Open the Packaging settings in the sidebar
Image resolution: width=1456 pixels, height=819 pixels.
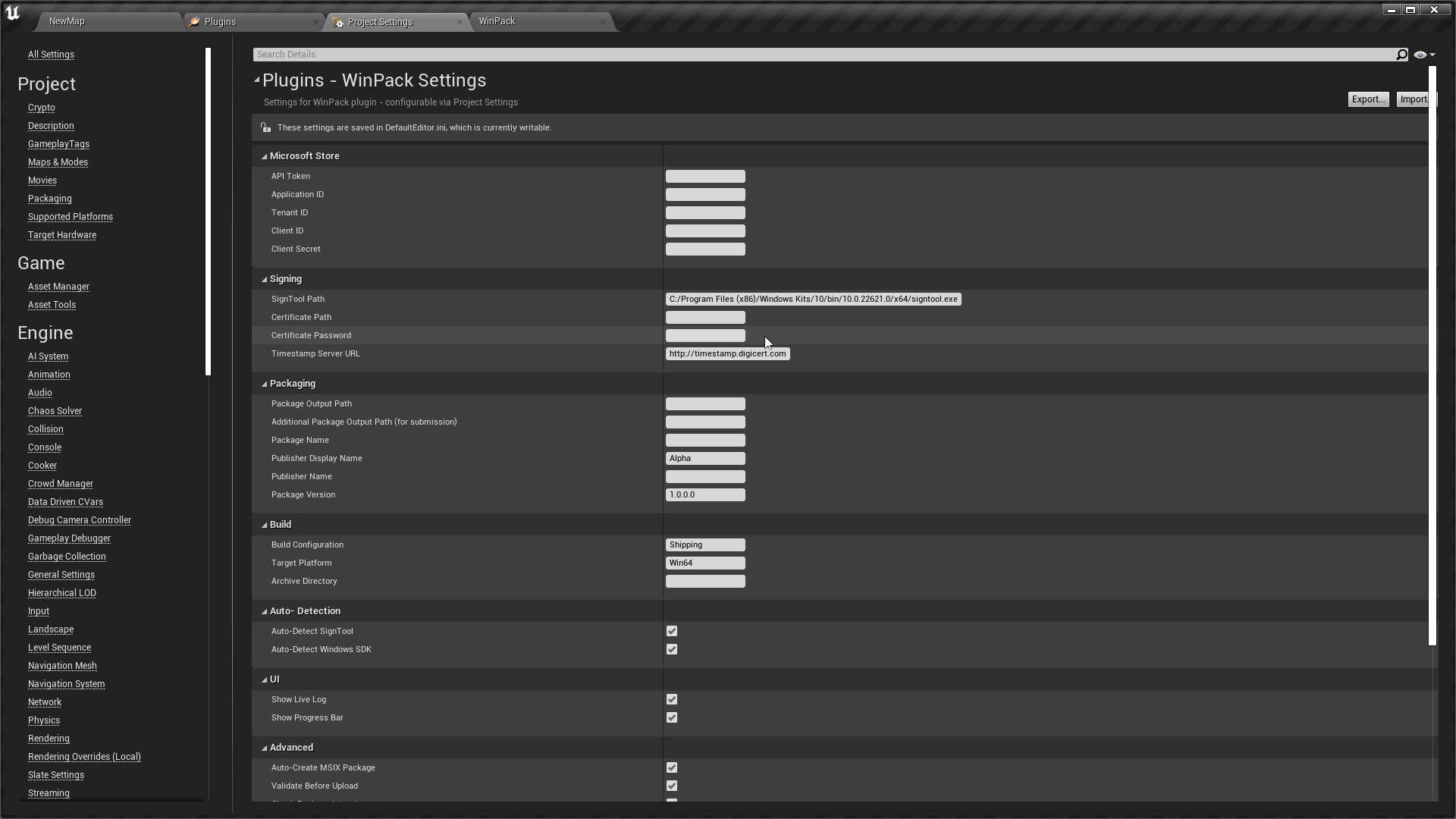tap(50, 199)
